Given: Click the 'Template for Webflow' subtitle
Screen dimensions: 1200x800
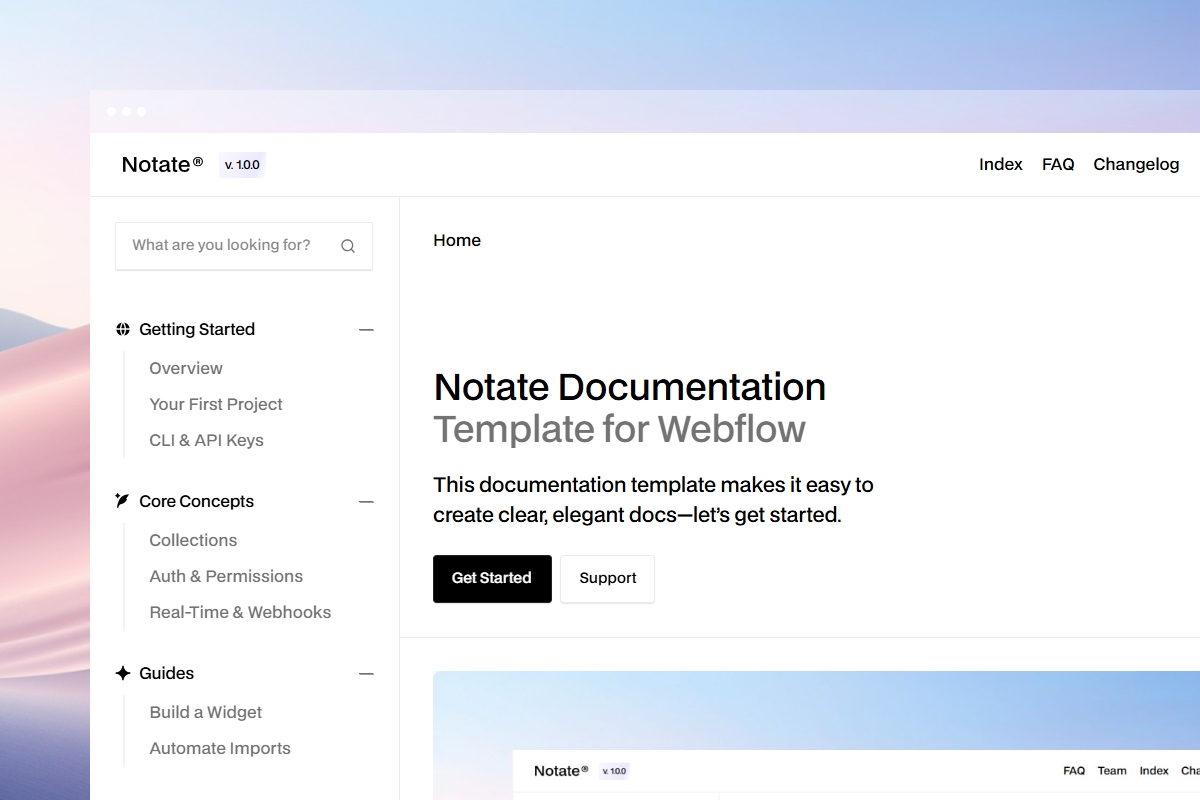Looking at the screenshot, I should pos(619,429).
